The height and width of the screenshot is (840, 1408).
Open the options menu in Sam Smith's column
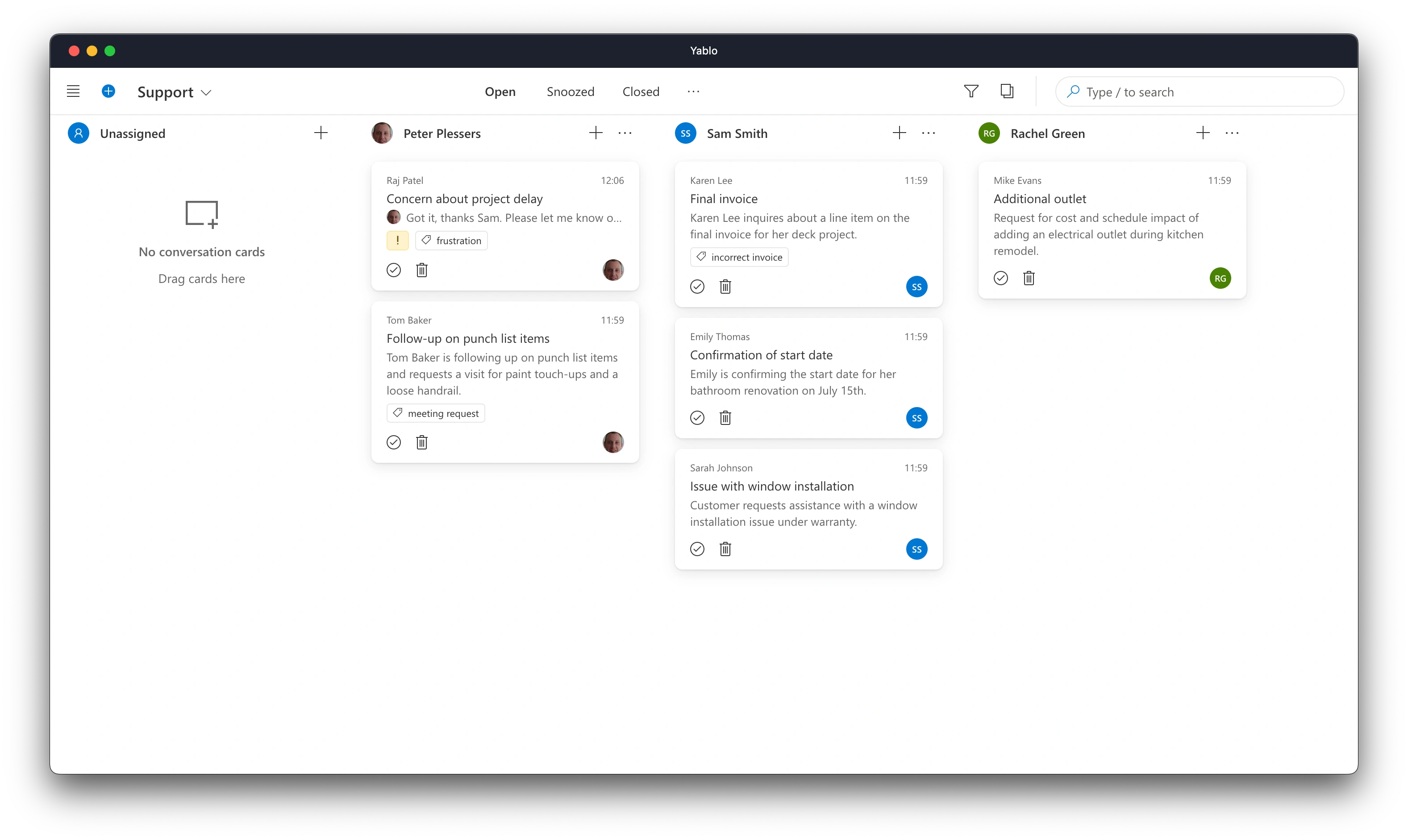pos(928,133)
